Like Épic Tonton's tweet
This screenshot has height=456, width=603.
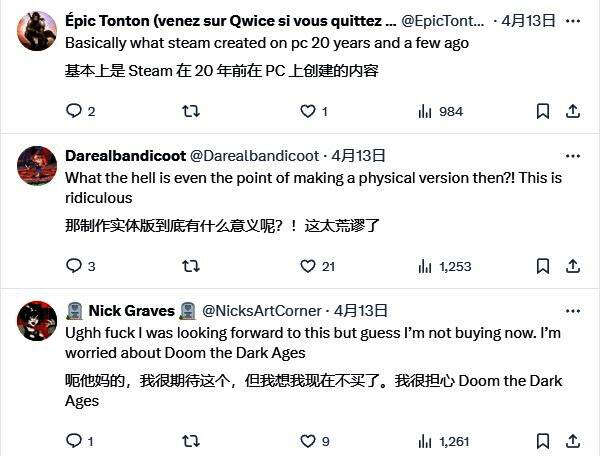click(308, 111)
